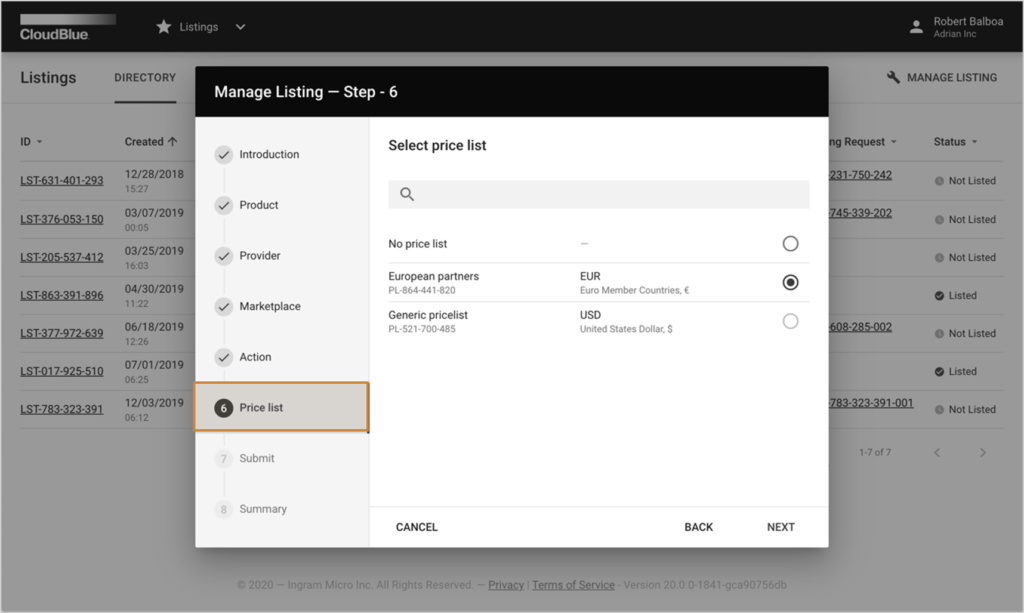Open the Status column filter dropdown
The width and height of the screenshot is (1024, 613).
pos(977,141)
